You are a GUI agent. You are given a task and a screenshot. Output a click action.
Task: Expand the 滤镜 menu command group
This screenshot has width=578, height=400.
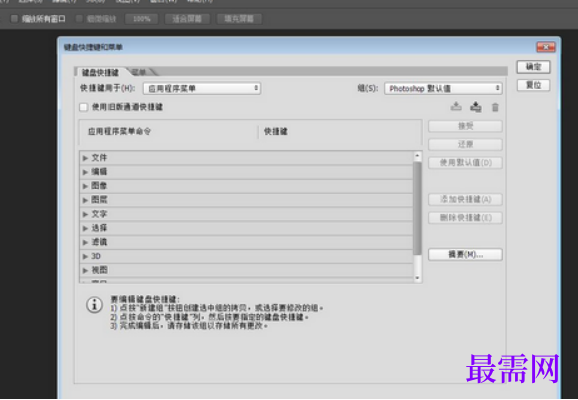[85, 242]
